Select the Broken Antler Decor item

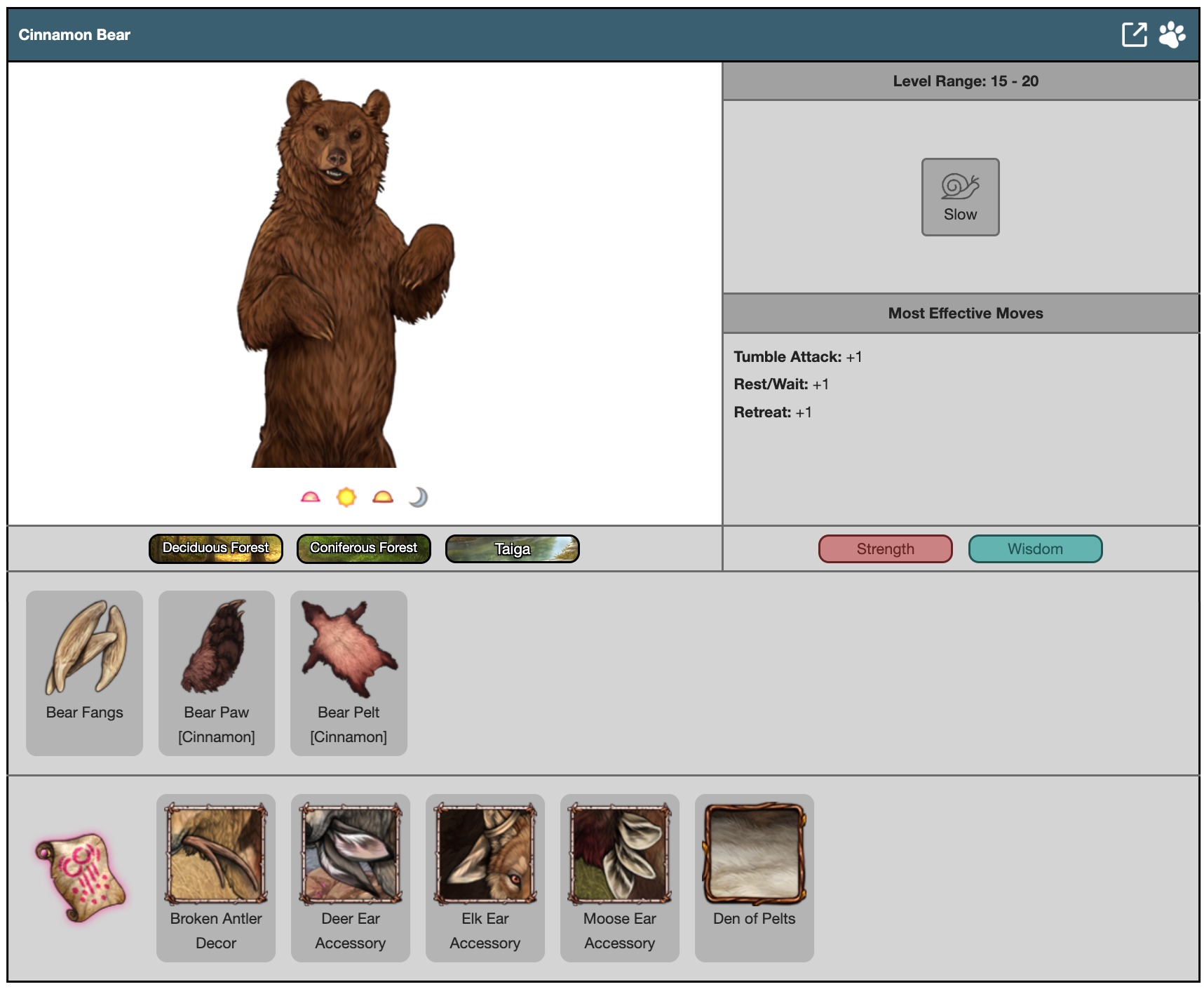pyautogui.click(x=216, y=877)
